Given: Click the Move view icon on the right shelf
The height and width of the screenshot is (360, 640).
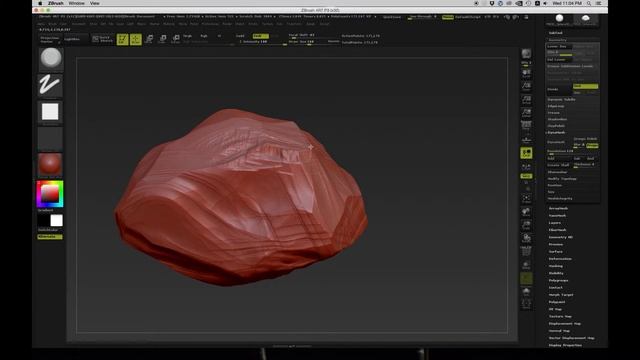Looking at the screenshot, I should click(526, 212).
